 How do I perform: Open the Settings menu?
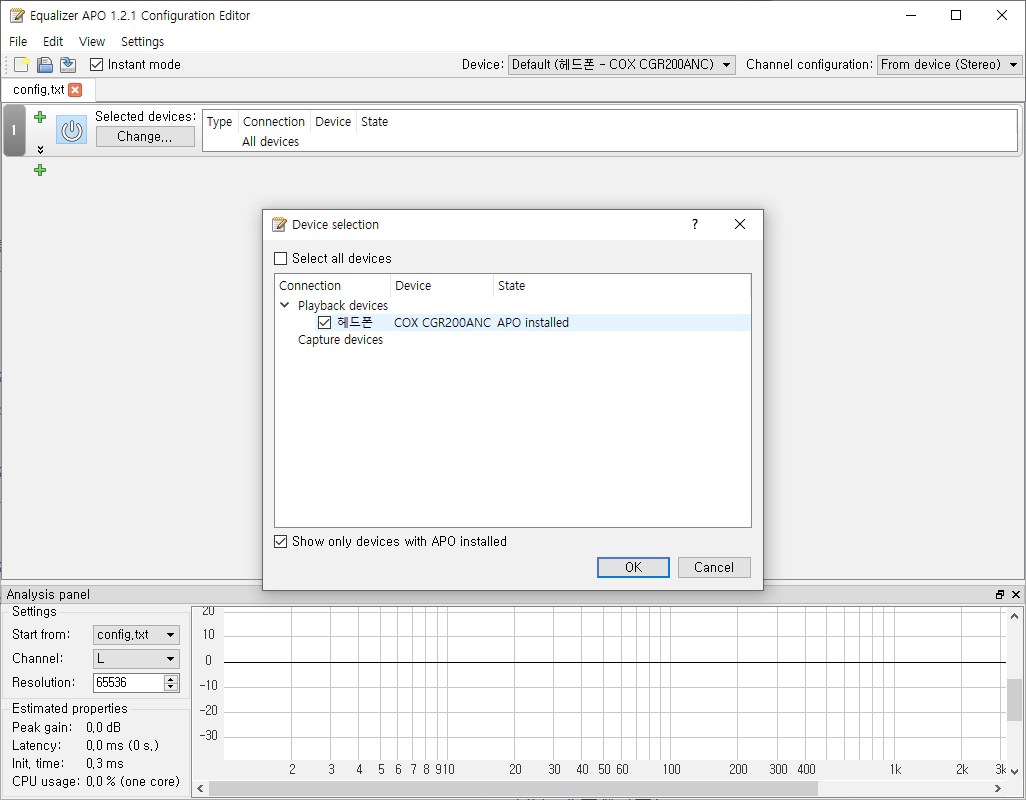[x=143, y=41]
